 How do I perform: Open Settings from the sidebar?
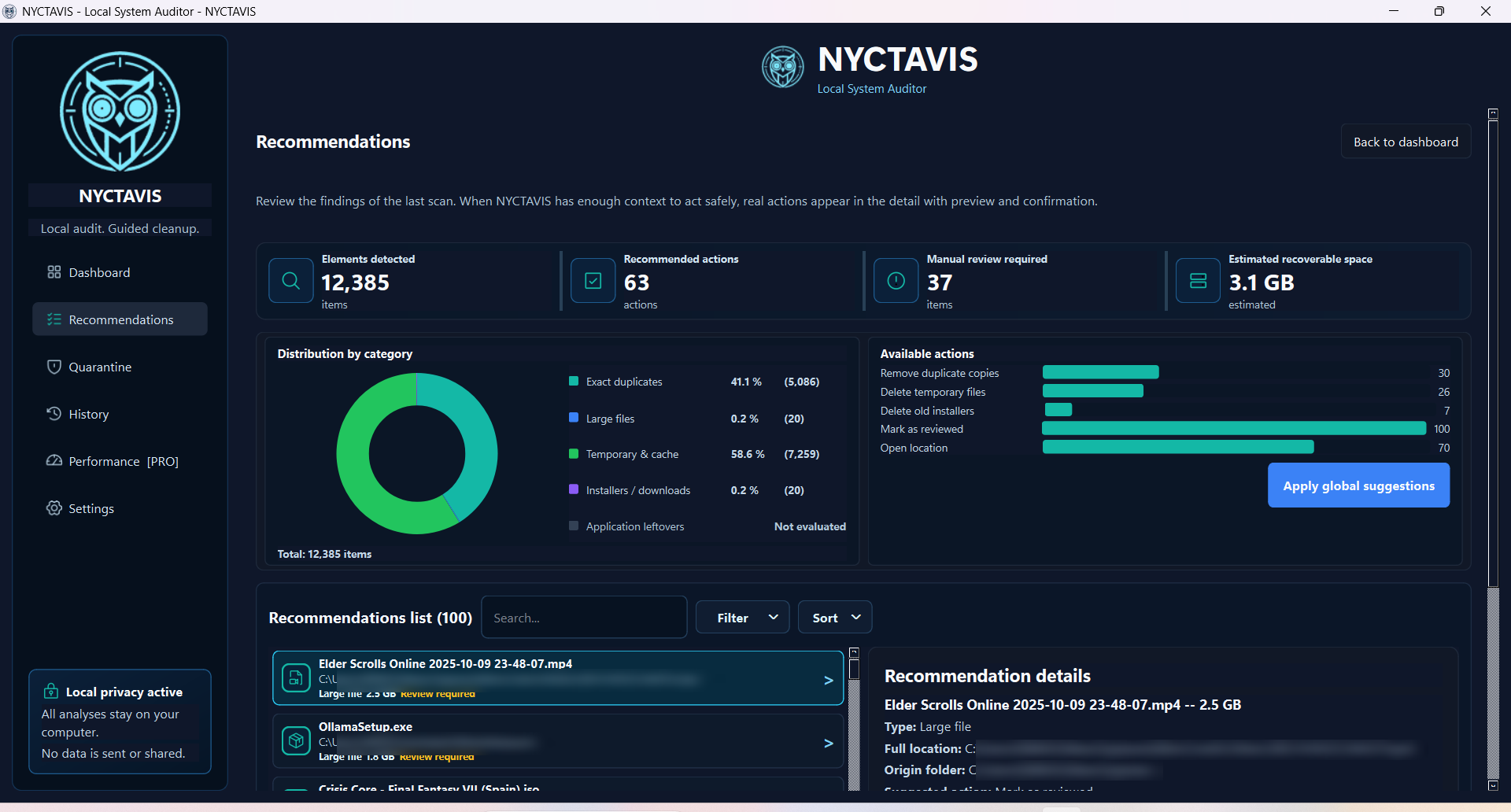click(x=120, y=508)
